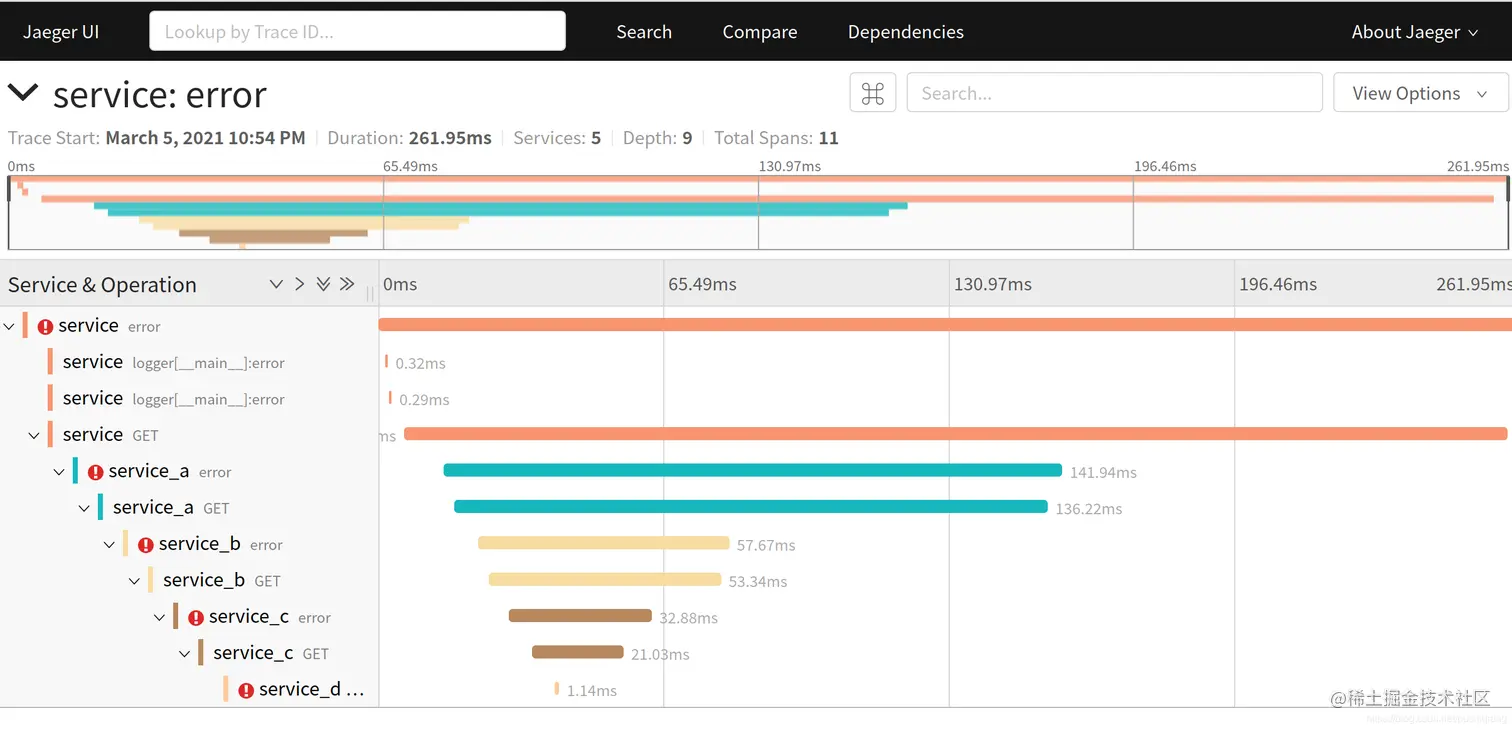Collapse the service_c GET span
Screen dimensions: 1512x730
185,654
